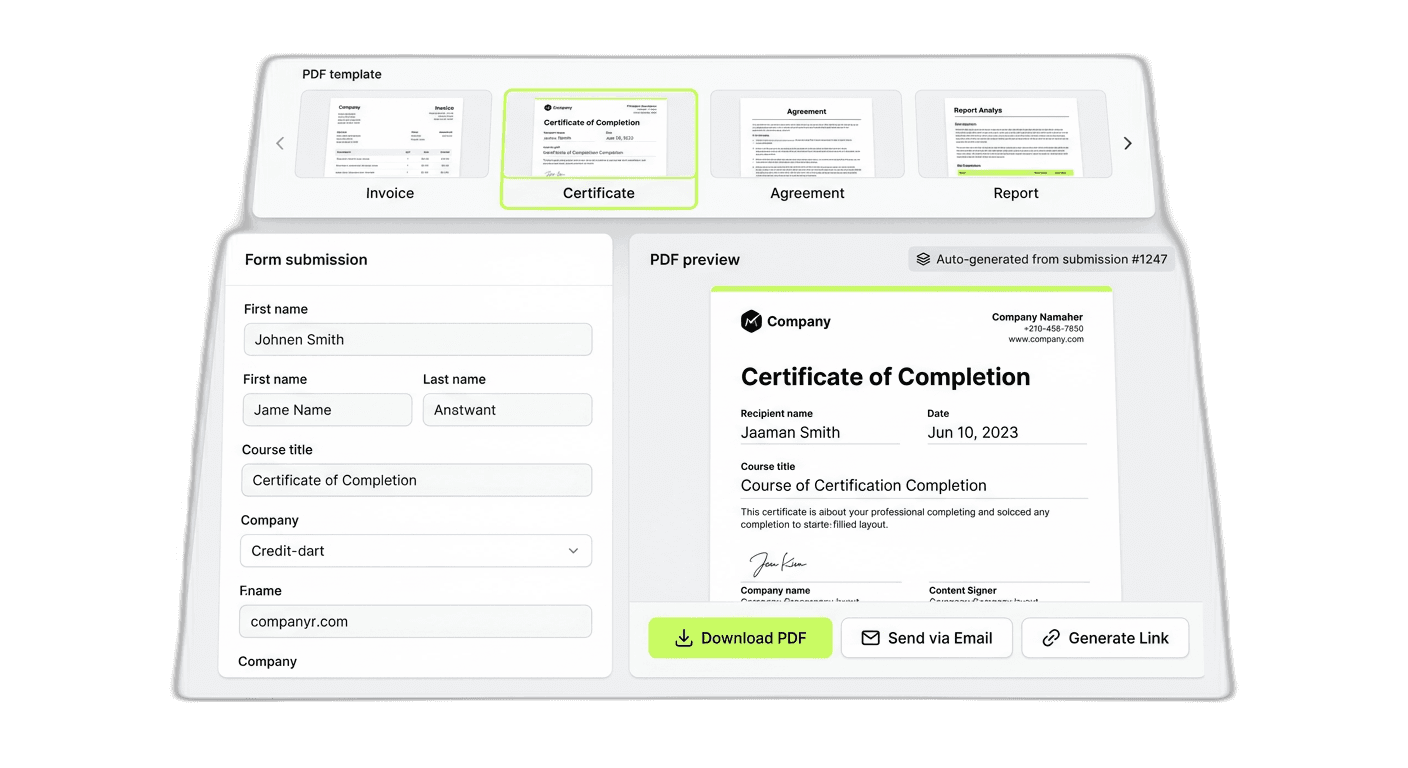This screenshot has width=1408, height=768.
Task: Switch to the PDF preview panel header
Action: [x=694, y=259]
